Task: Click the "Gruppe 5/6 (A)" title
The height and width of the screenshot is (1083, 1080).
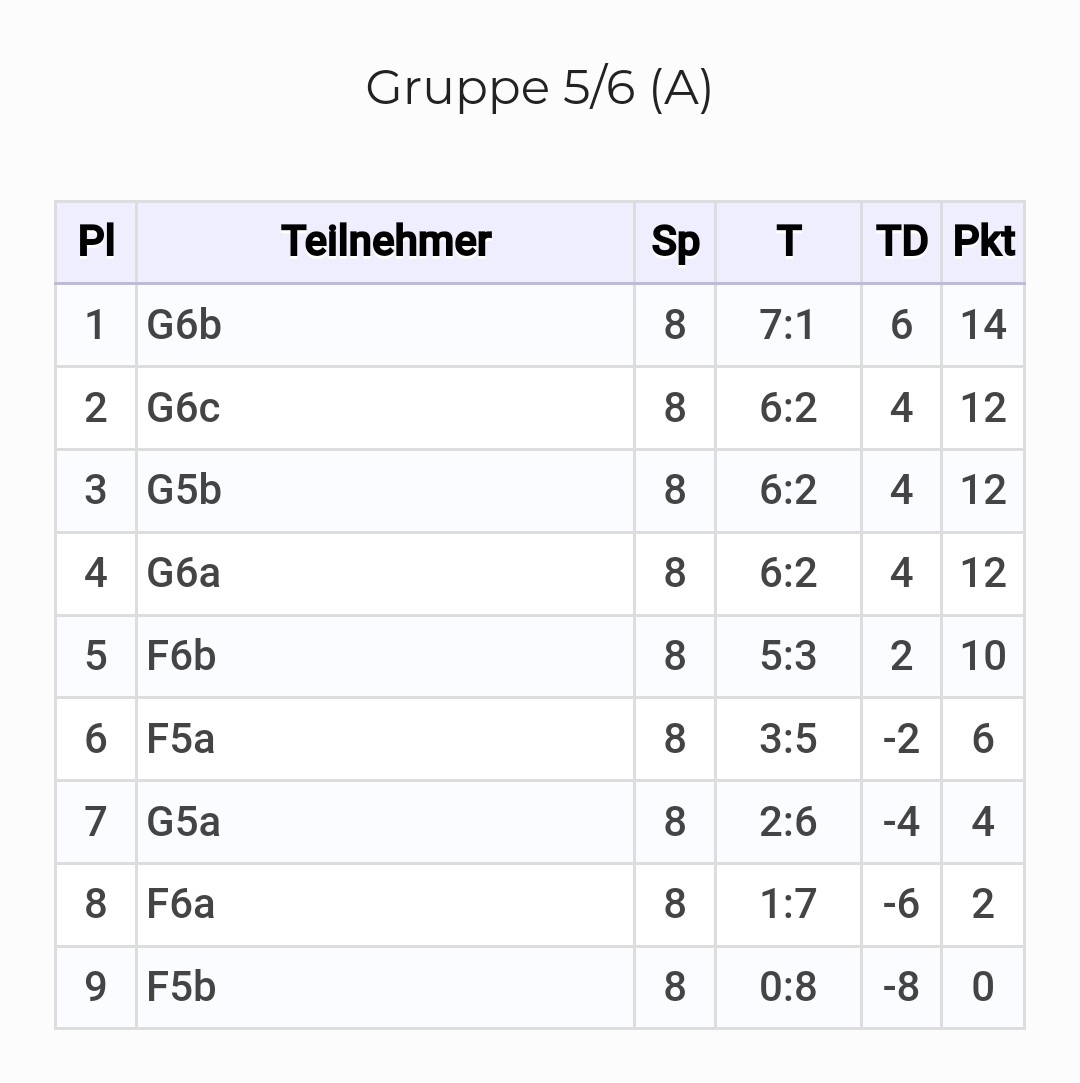Action: 539,88
